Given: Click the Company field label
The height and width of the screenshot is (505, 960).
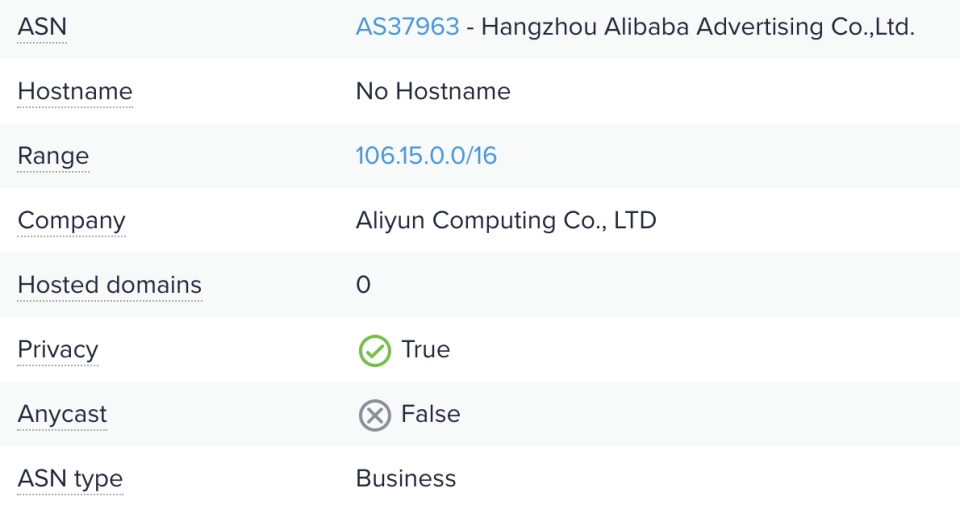Looking at the screenshot, I should (71, 221).
